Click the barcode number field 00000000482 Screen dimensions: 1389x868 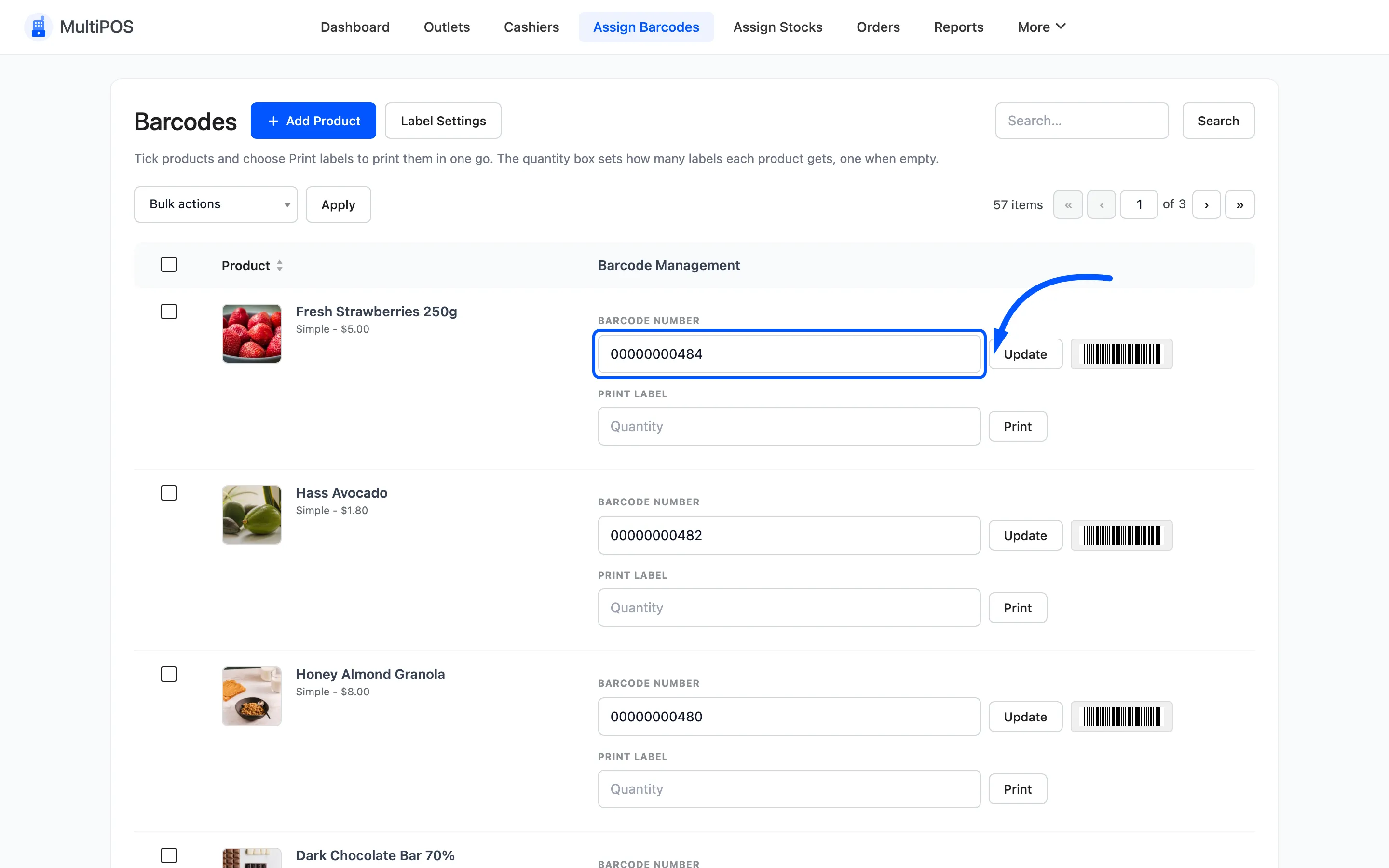tap(789, 536)
